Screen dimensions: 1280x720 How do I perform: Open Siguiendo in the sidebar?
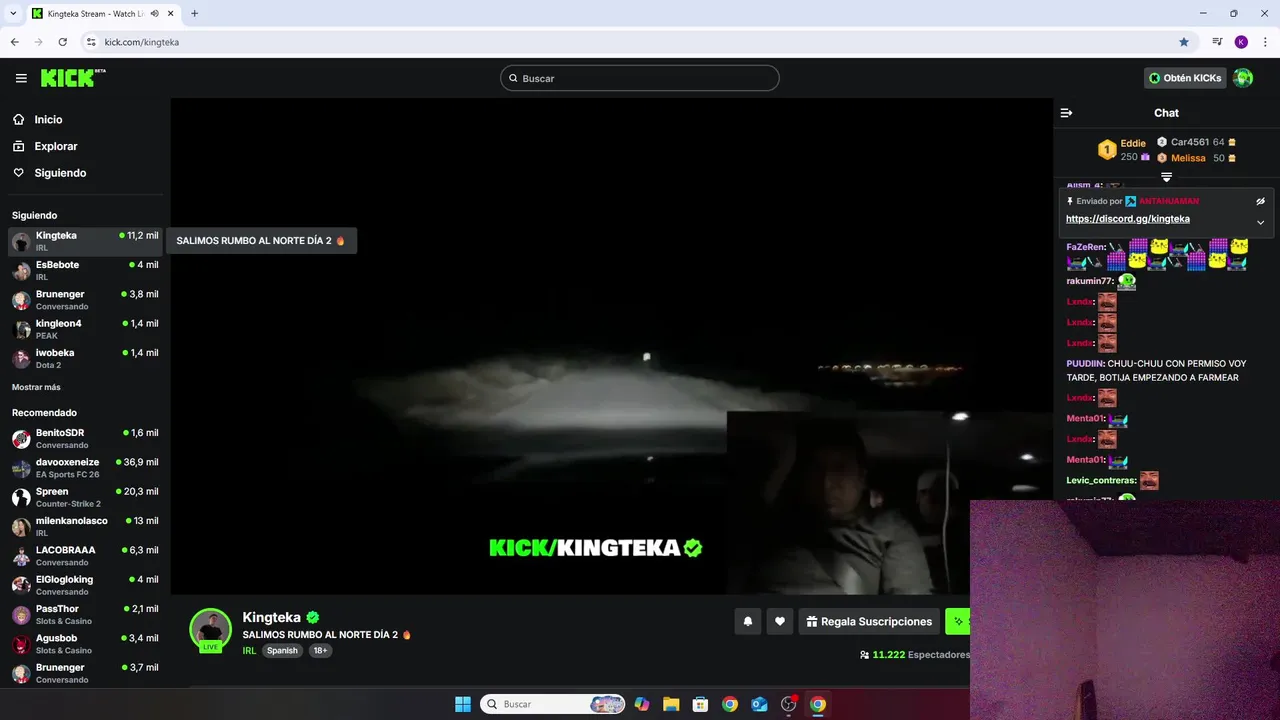[60, 173]
